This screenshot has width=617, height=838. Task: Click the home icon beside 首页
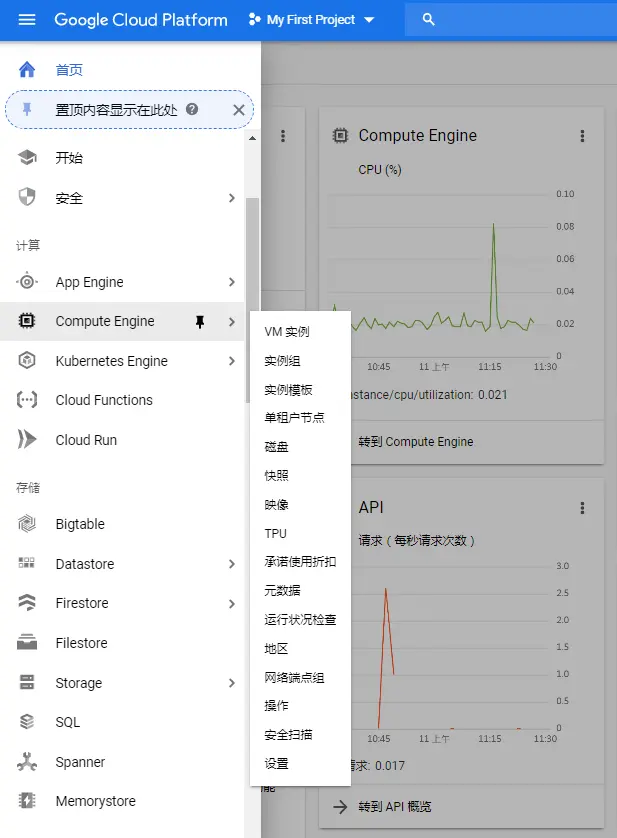tap(27, 69)
